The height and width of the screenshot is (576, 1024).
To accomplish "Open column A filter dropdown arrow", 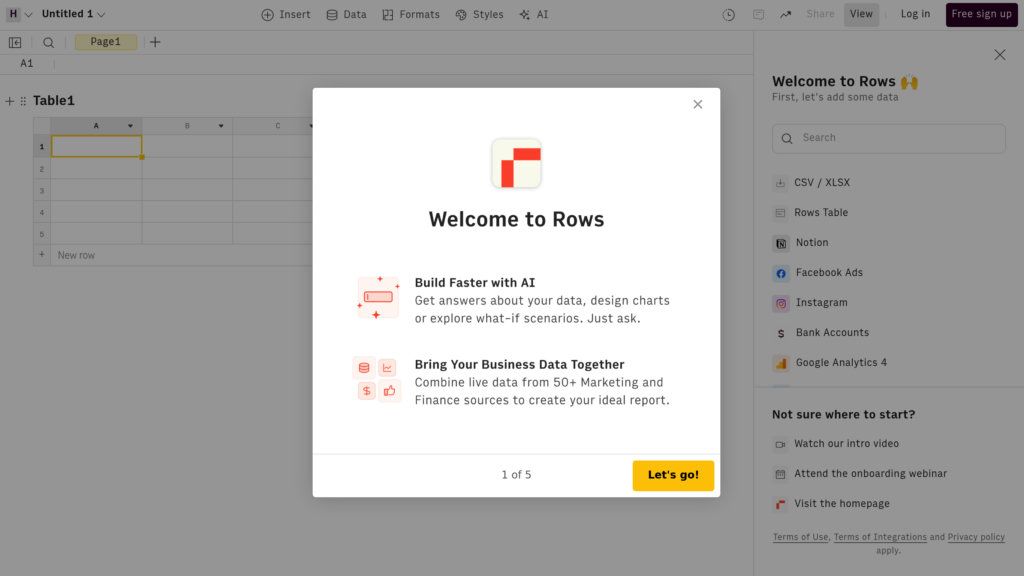I will (130, 125).
